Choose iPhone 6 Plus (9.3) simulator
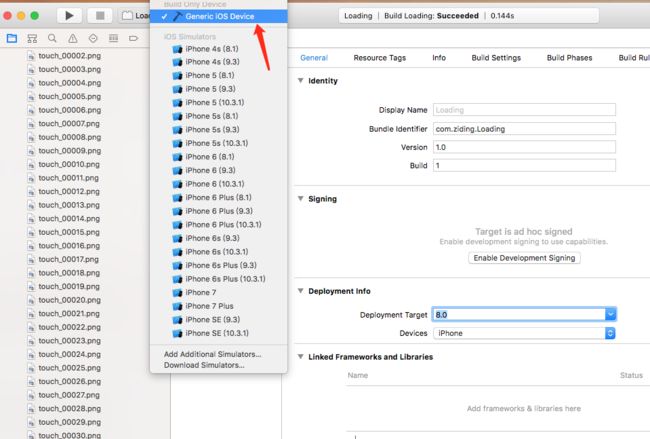 tap(219, 211)
